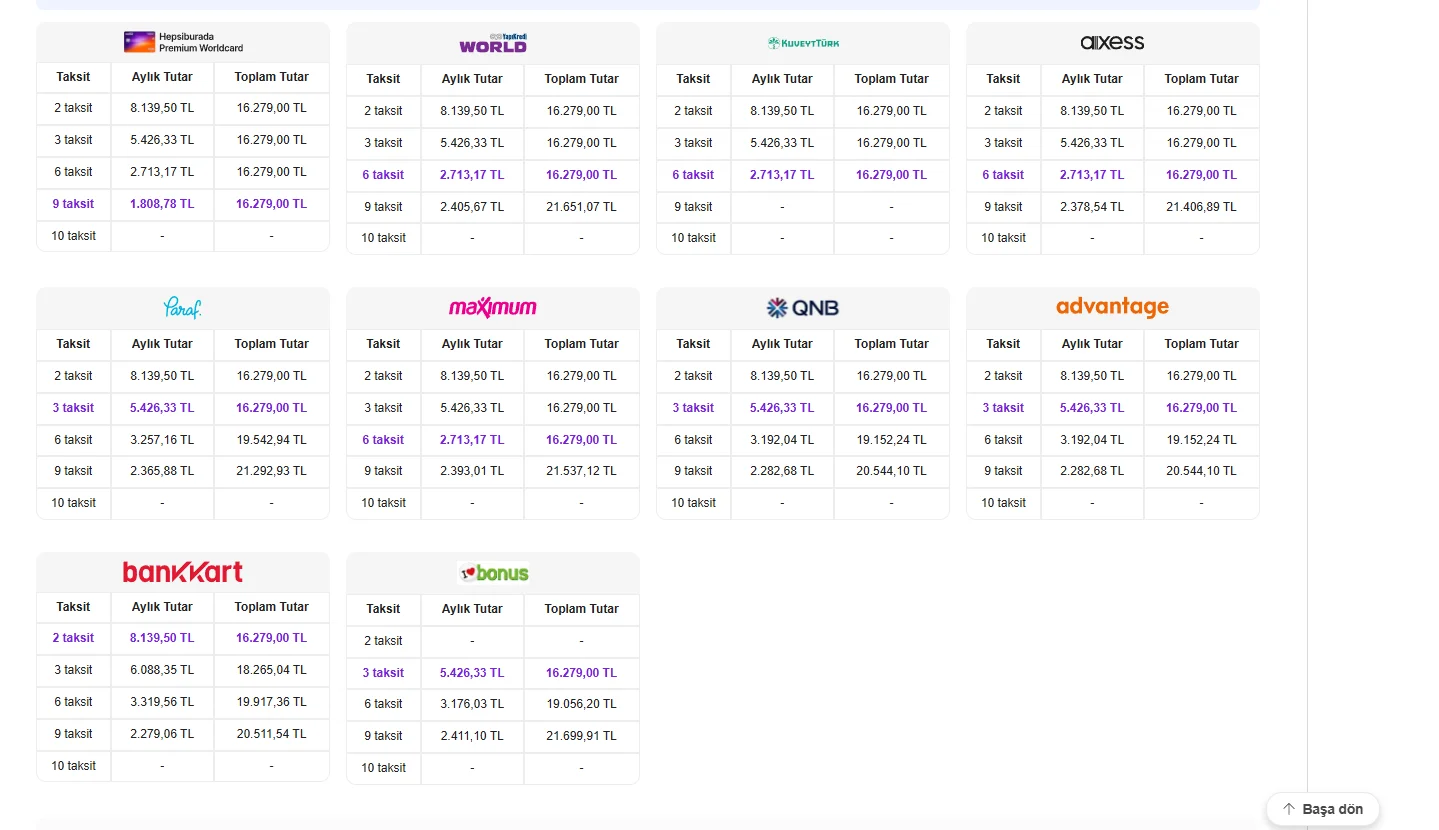Click the Başa dön button
This screenshot has width=1439, height=830.
[x=1323, y=809]
